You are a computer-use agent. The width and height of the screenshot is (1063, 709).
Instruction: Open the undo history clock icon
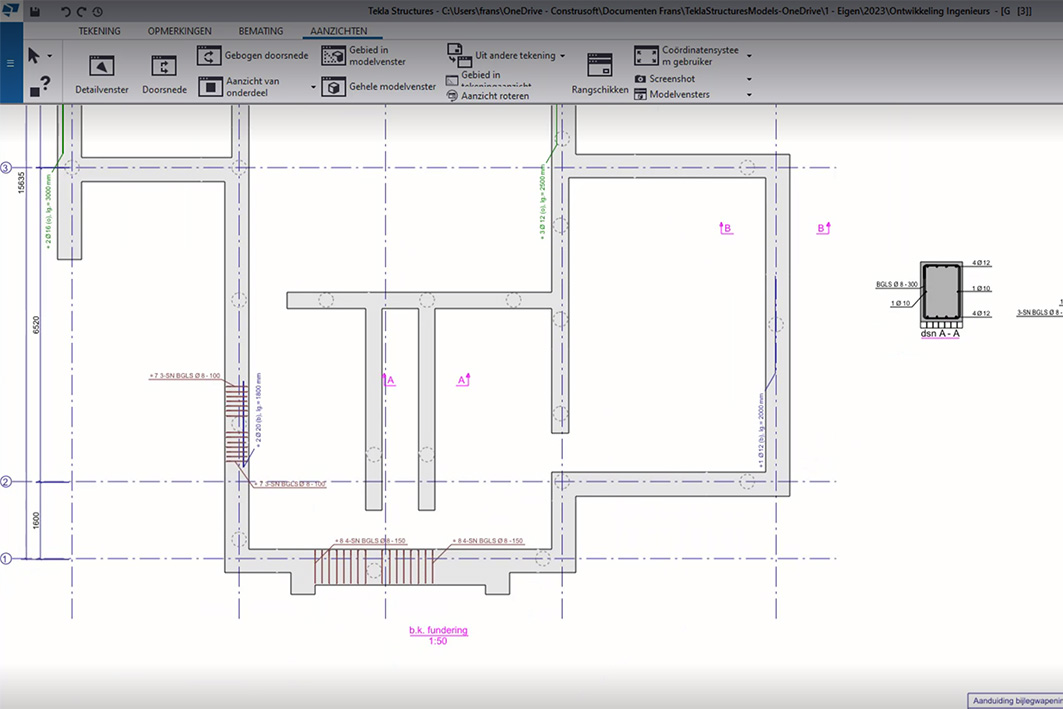click(x=98, y=12)
